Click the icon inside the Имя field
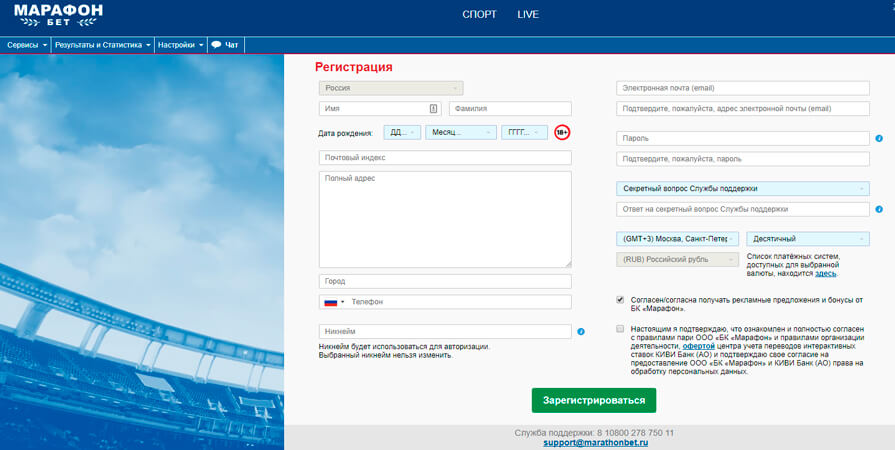This screenshot has height=450, width=895. coord(433,109)
